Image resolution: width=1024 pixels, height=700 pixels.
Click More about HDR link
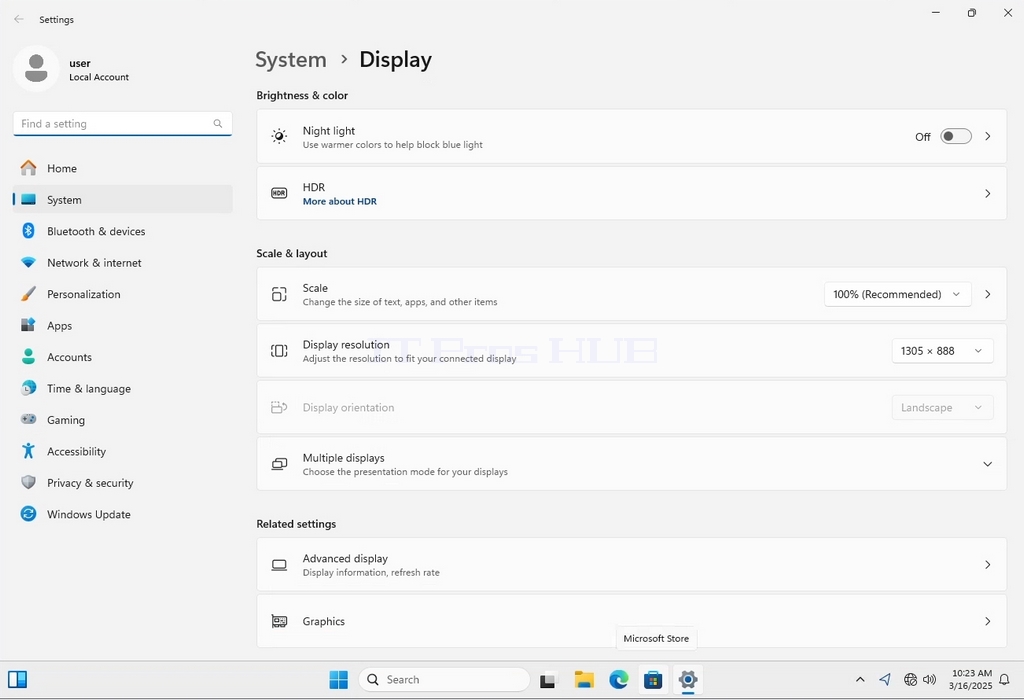coord(340,201)
